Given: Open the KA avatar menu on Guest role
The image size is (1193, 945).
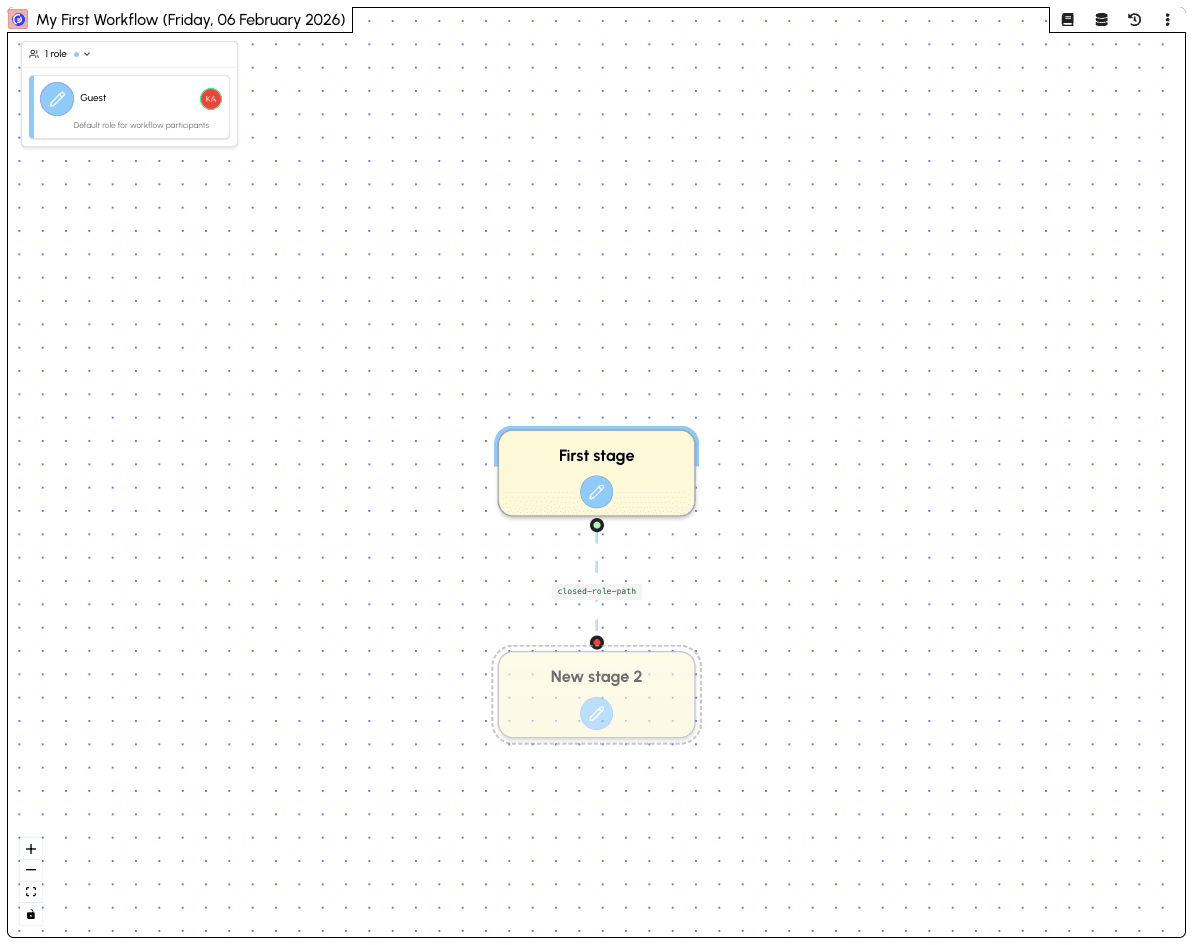Looking at the screenshot, I should [211, 99].
